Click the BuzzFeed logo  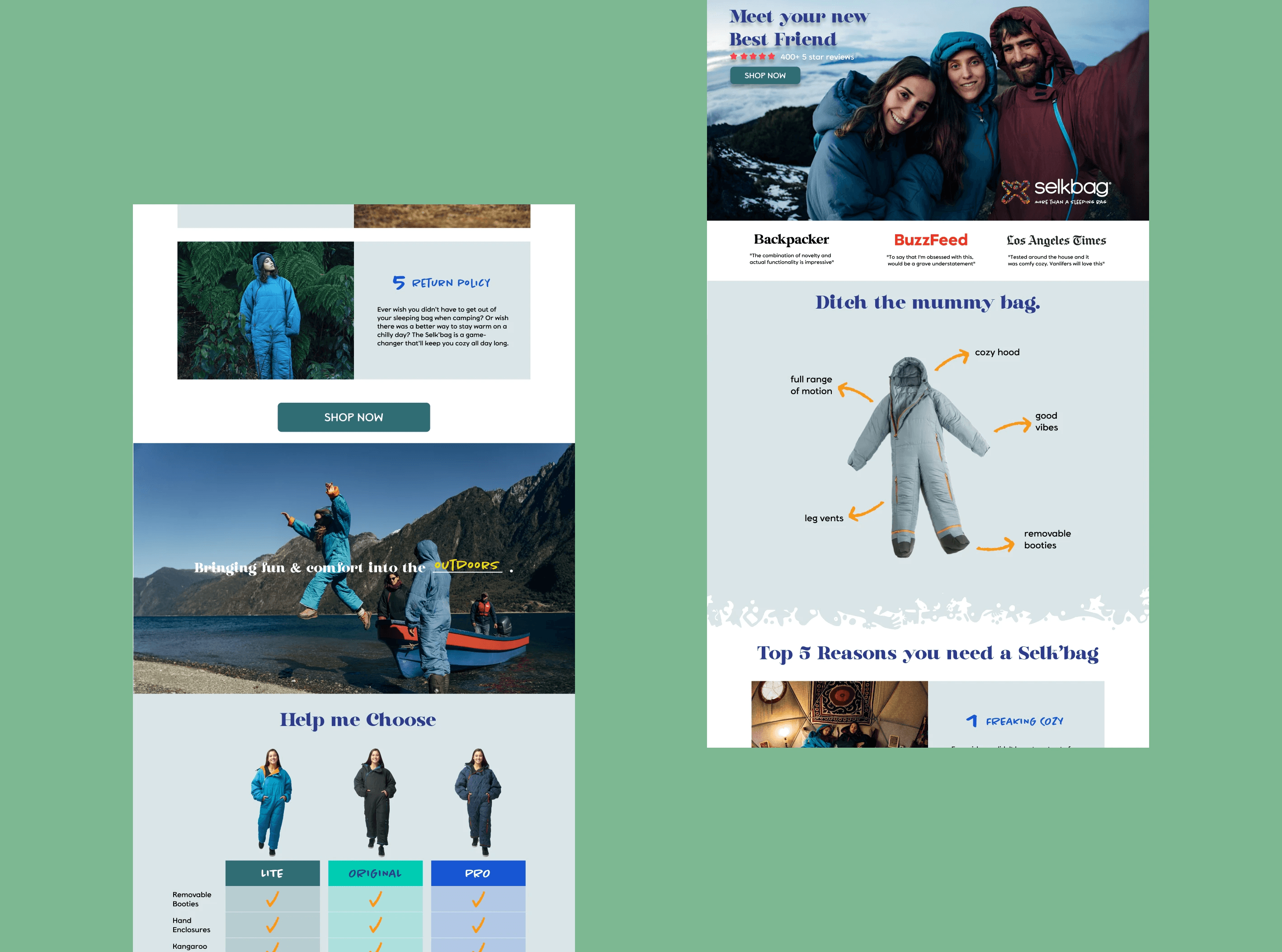[930, 240]
